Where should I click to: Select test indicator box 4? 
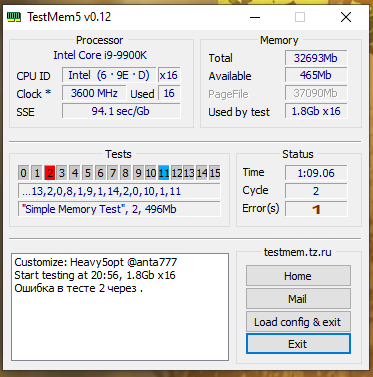(75, 173)
